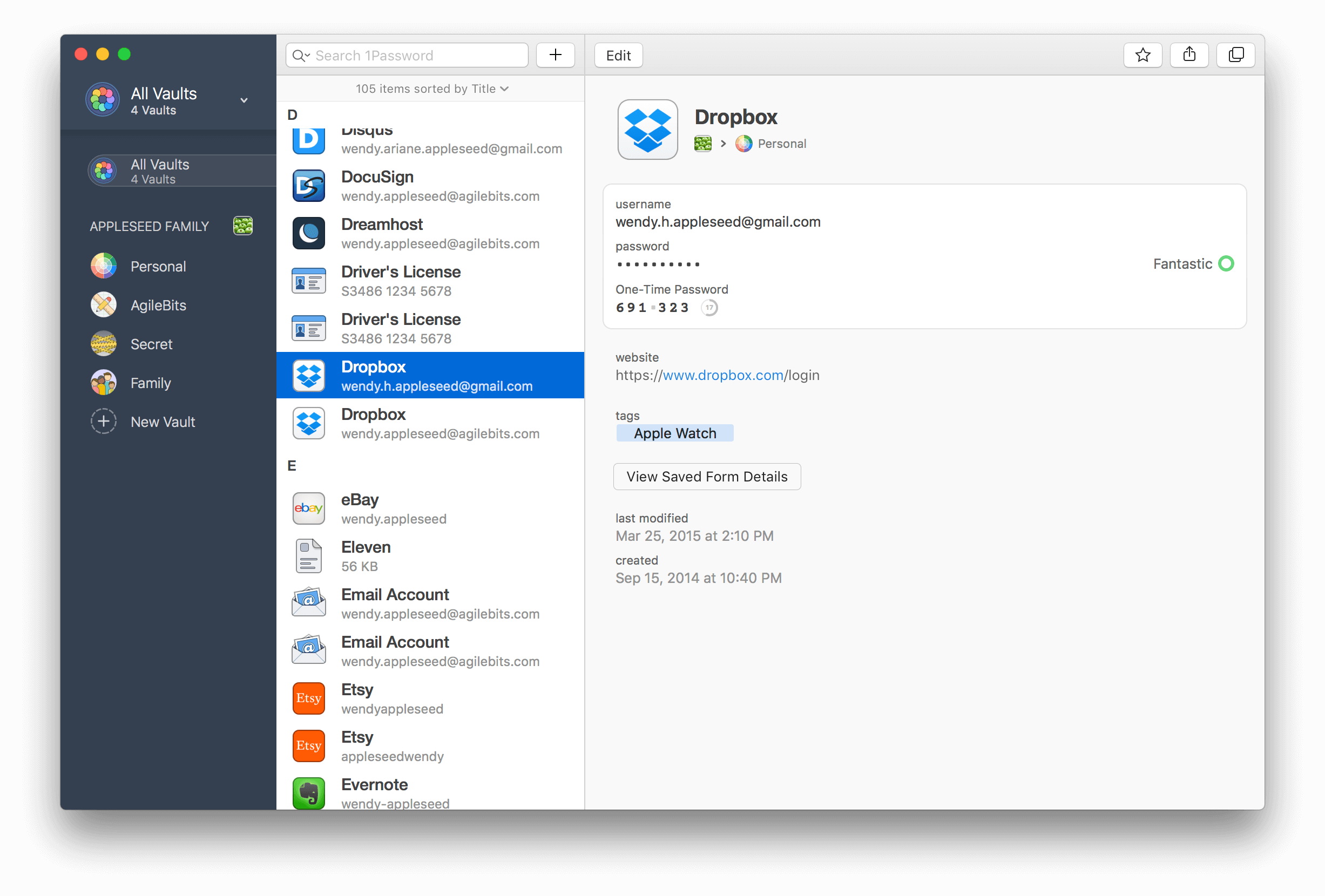Click the New Vault plus circle icon
Image resolution: width=1325 pixels, height=896 pixels.
pos(104,422)
